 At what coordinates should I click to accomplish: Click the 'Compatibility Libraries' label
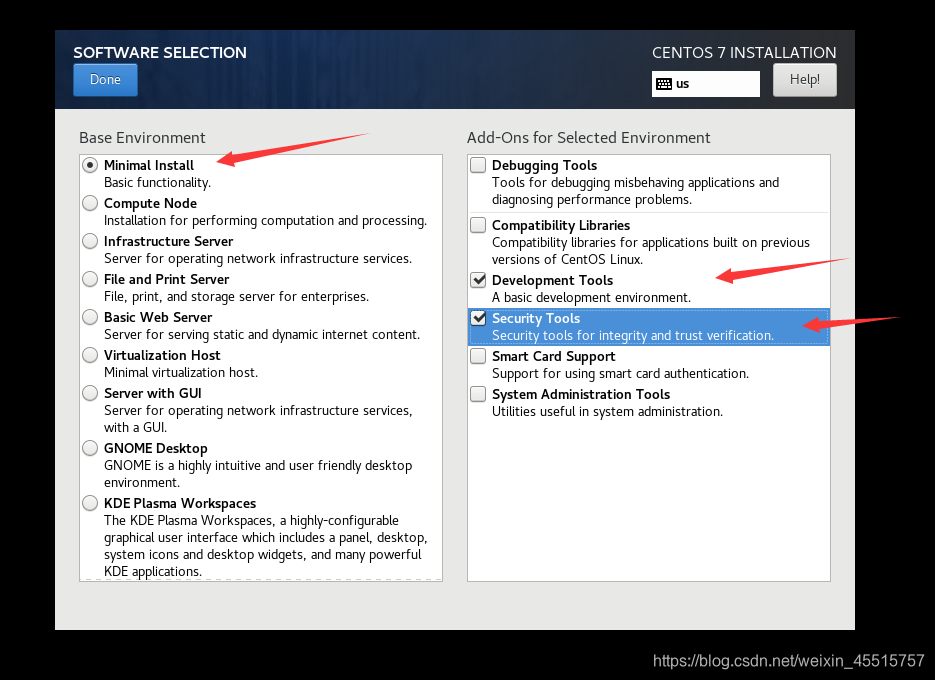click(561, 225)
